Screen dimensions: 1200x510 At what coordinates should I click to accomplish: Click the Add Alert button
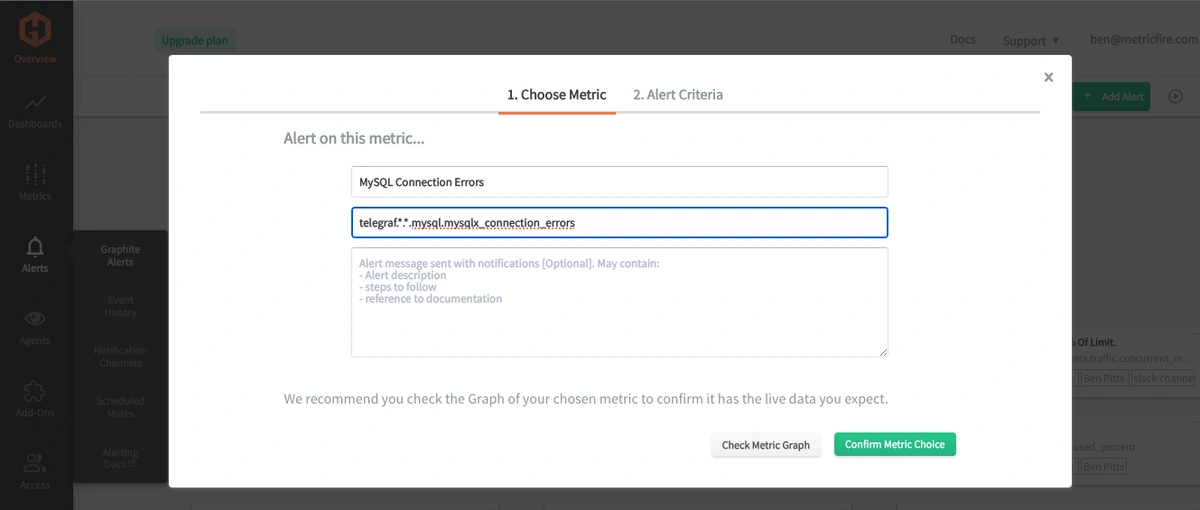coord(1112,97)
